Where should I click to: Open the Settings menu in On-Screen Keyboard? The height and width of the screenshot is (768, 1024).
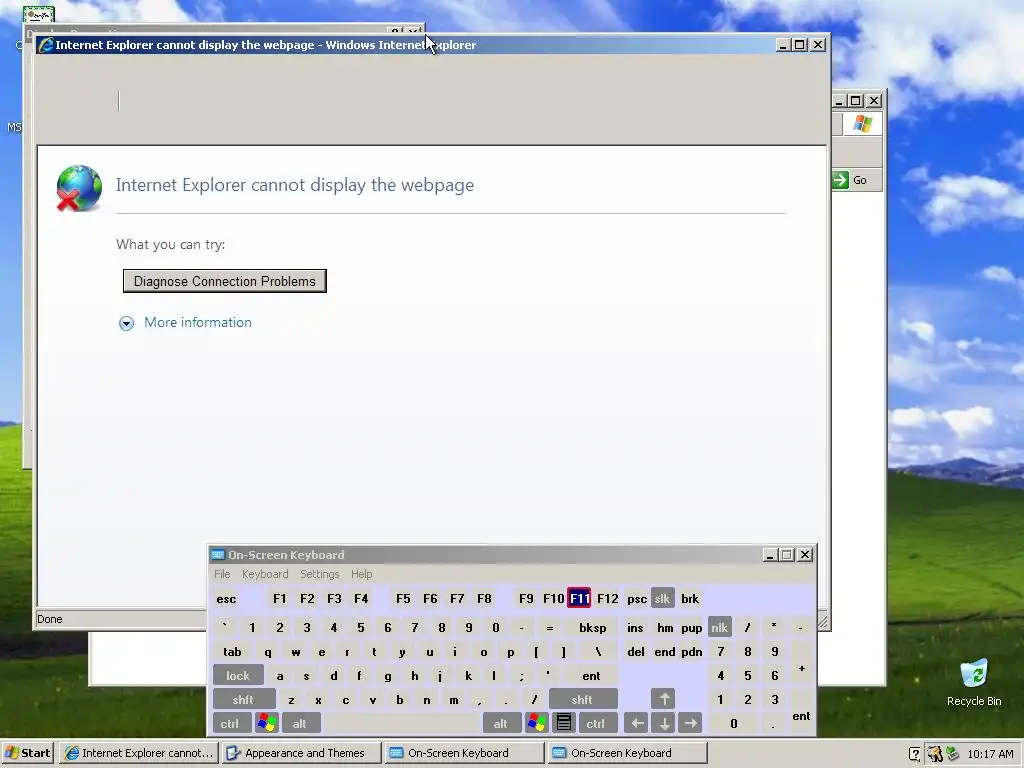(x=319, y=574)
